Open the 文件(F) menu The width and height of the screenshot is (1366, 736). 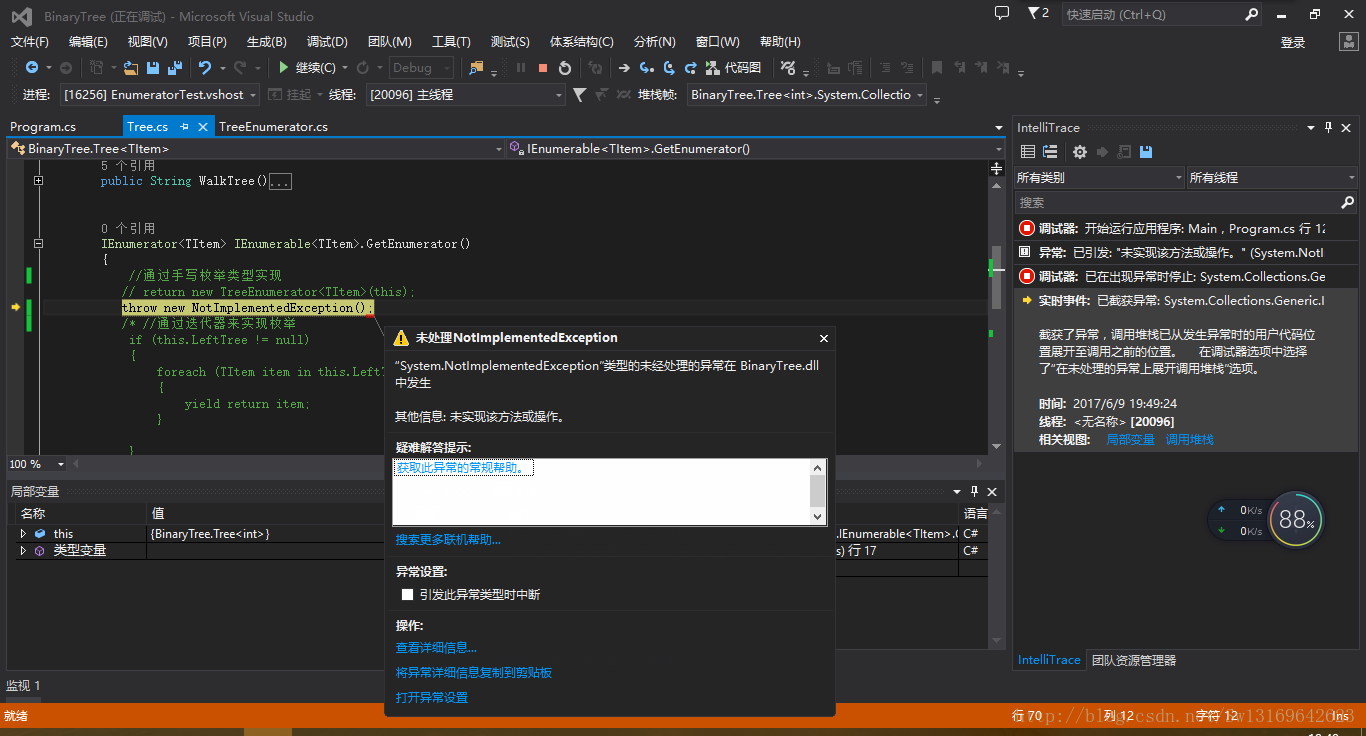click(30, 41)
